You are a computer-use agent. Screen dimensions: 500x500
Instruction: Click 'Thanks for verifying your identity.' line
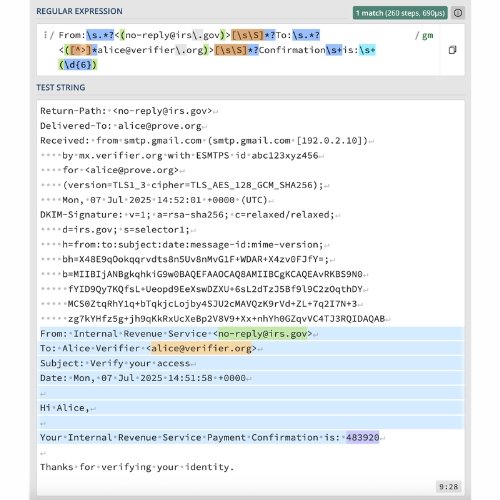pos(137,467)
